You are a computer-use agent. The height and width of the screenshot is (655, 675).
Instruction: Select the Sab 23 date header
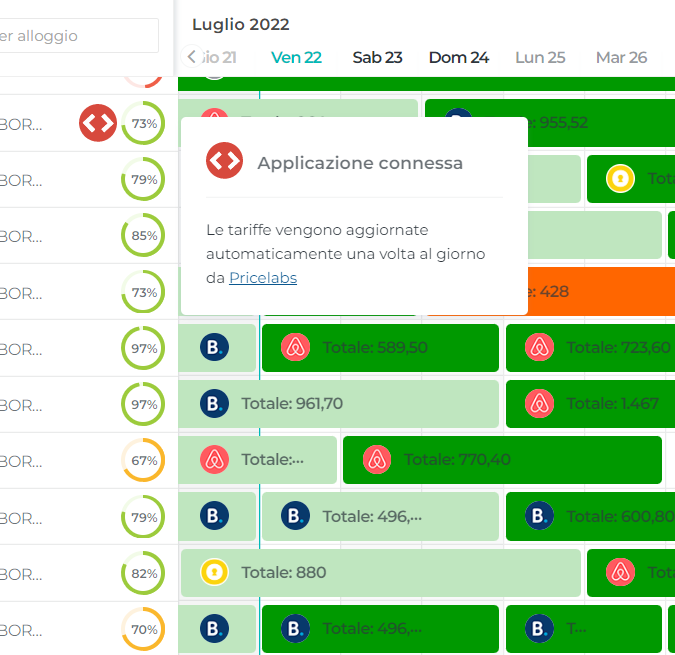(377, 57)
